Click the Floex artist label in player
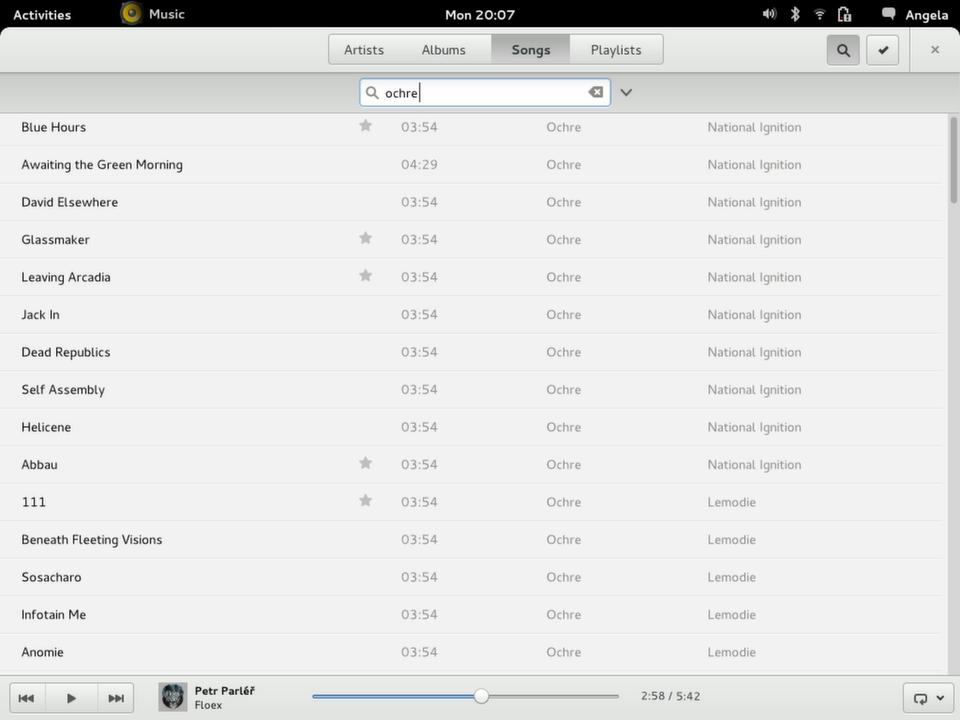This screenshot has width=960, height=720. (208, 705)
